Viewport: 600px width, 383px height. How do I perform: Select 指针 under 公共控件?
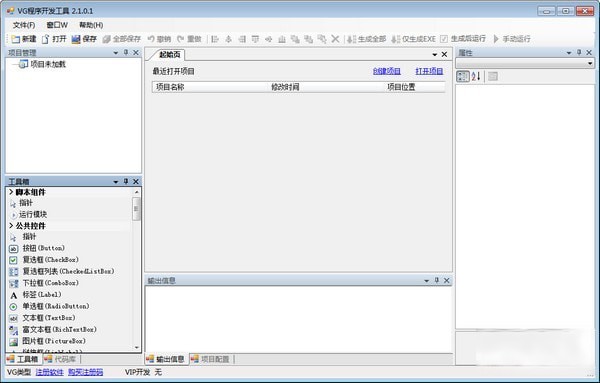click(29, 237)
